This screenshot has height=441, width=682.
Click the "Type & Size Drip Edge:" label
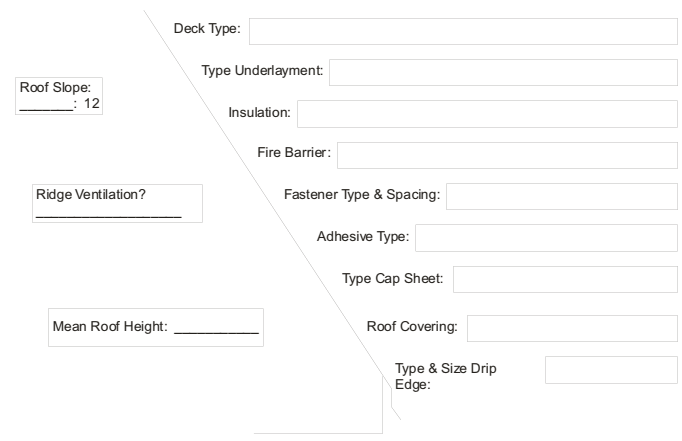tap(445, 377)
